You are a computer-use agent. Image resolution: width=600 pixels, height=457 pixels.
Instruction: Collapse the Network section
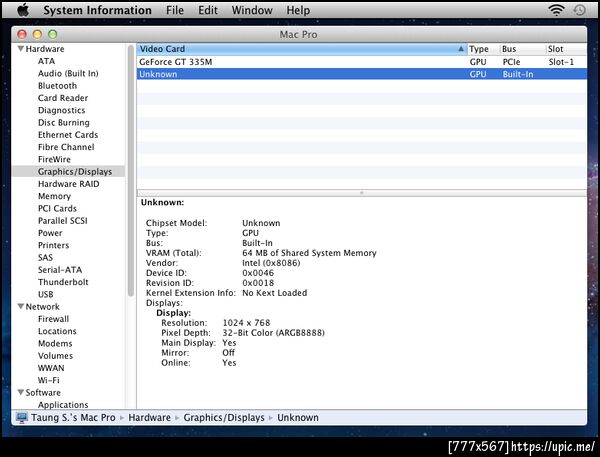click(x=21, y=306)
